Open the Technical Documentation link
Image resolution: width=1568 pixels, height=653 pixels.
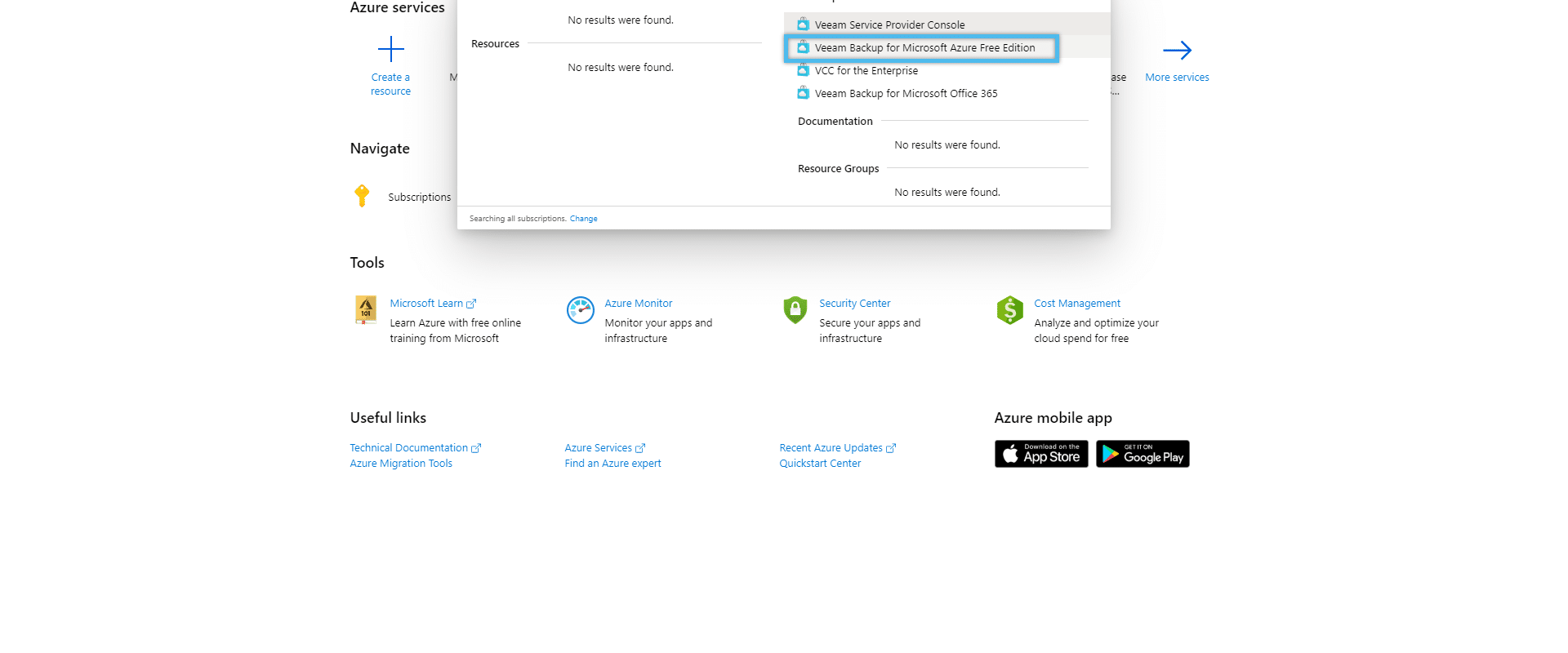pyautogui.click(x=408, y=448)
